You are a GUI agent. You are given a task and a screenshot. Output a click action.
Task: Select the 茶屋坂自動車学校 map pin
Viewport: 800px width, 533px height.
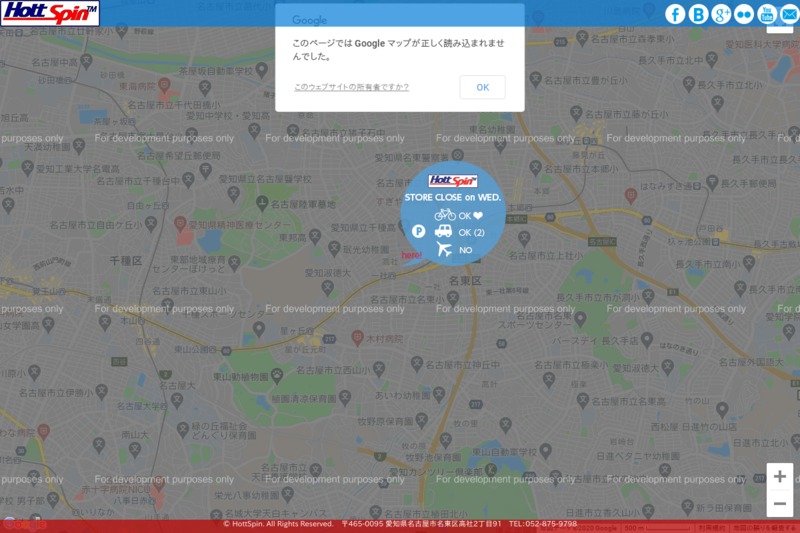262,69
